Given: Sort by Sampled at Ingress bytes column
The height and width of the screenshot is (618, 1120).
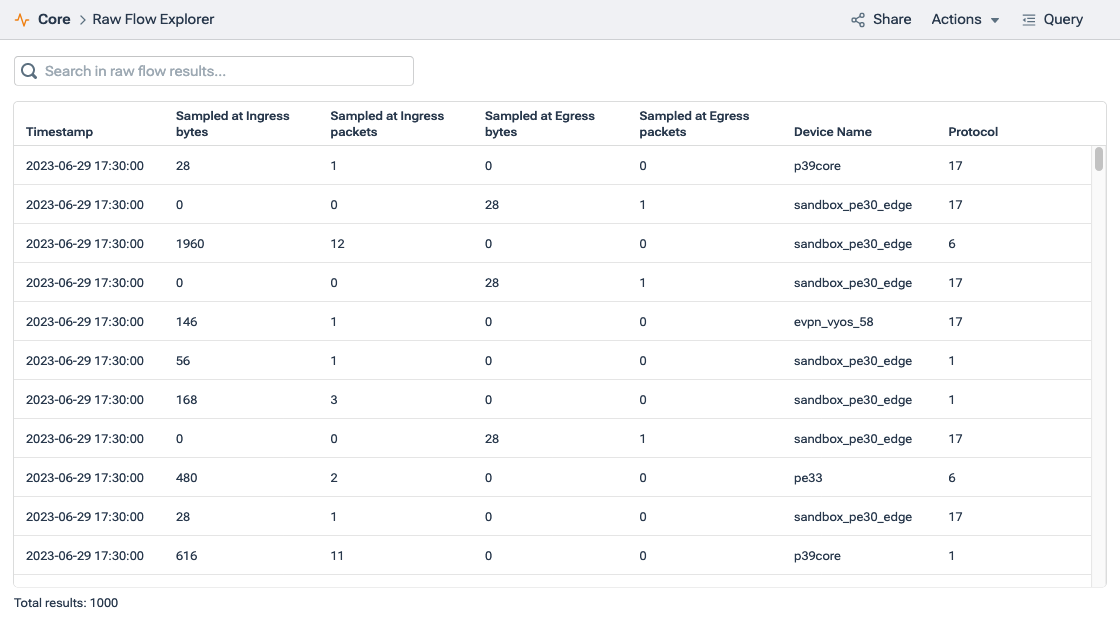Looking at the screenshot, I should point(232,123).
